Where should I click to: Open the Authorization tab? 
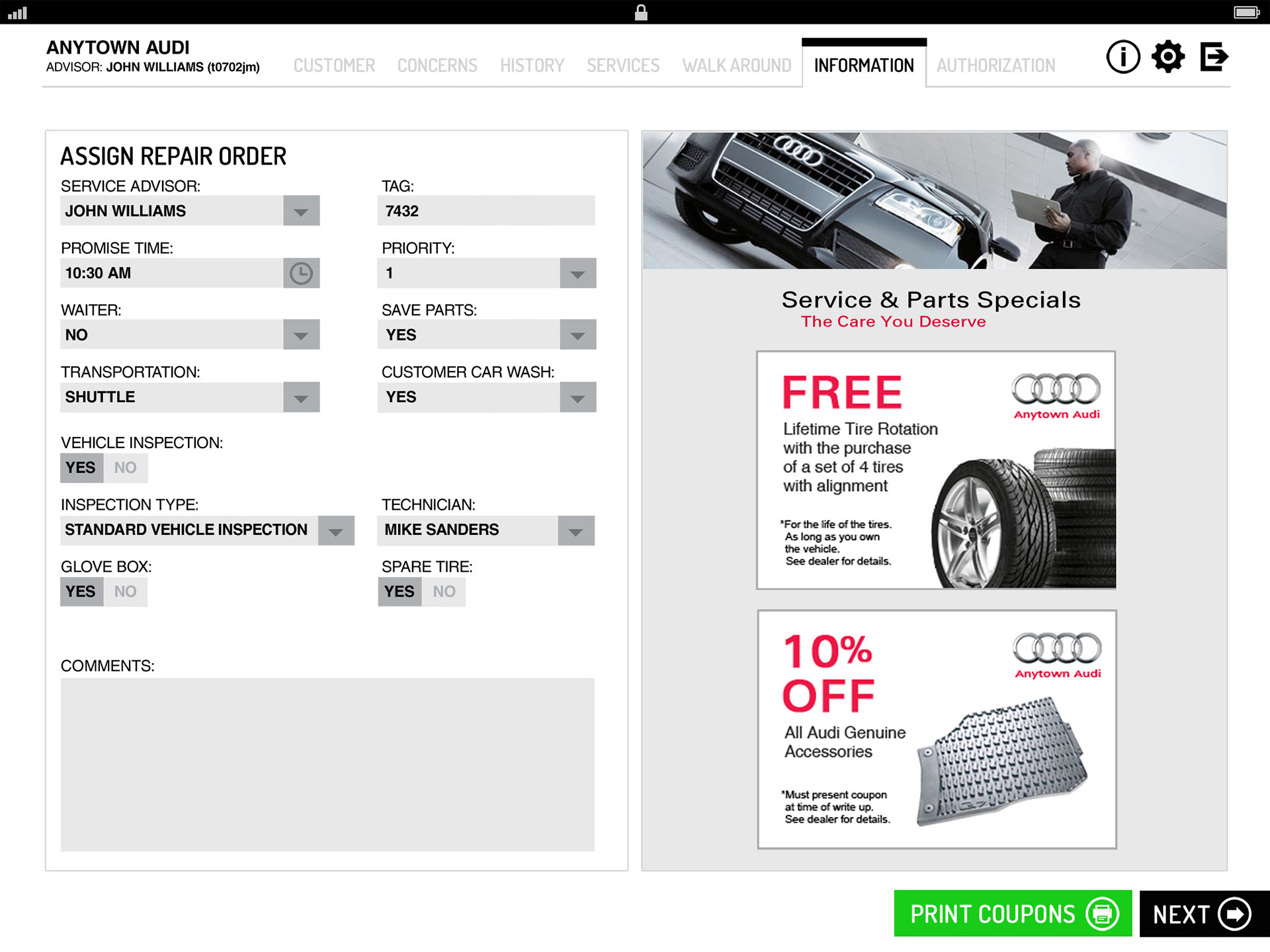tap(995, 65)
